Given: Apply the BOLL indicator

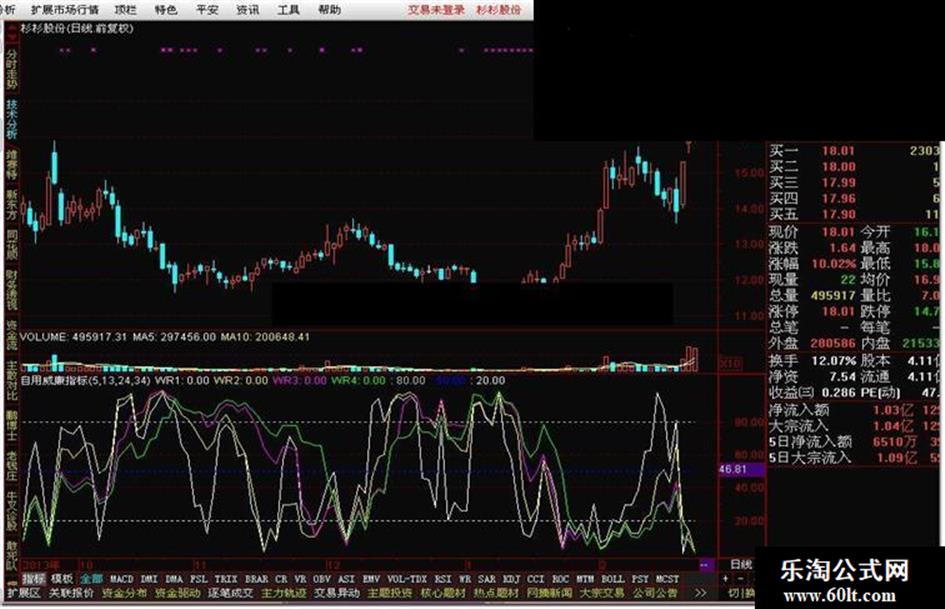Looking at the screenshot, I should pyautogui.click(x=613, y=579).
